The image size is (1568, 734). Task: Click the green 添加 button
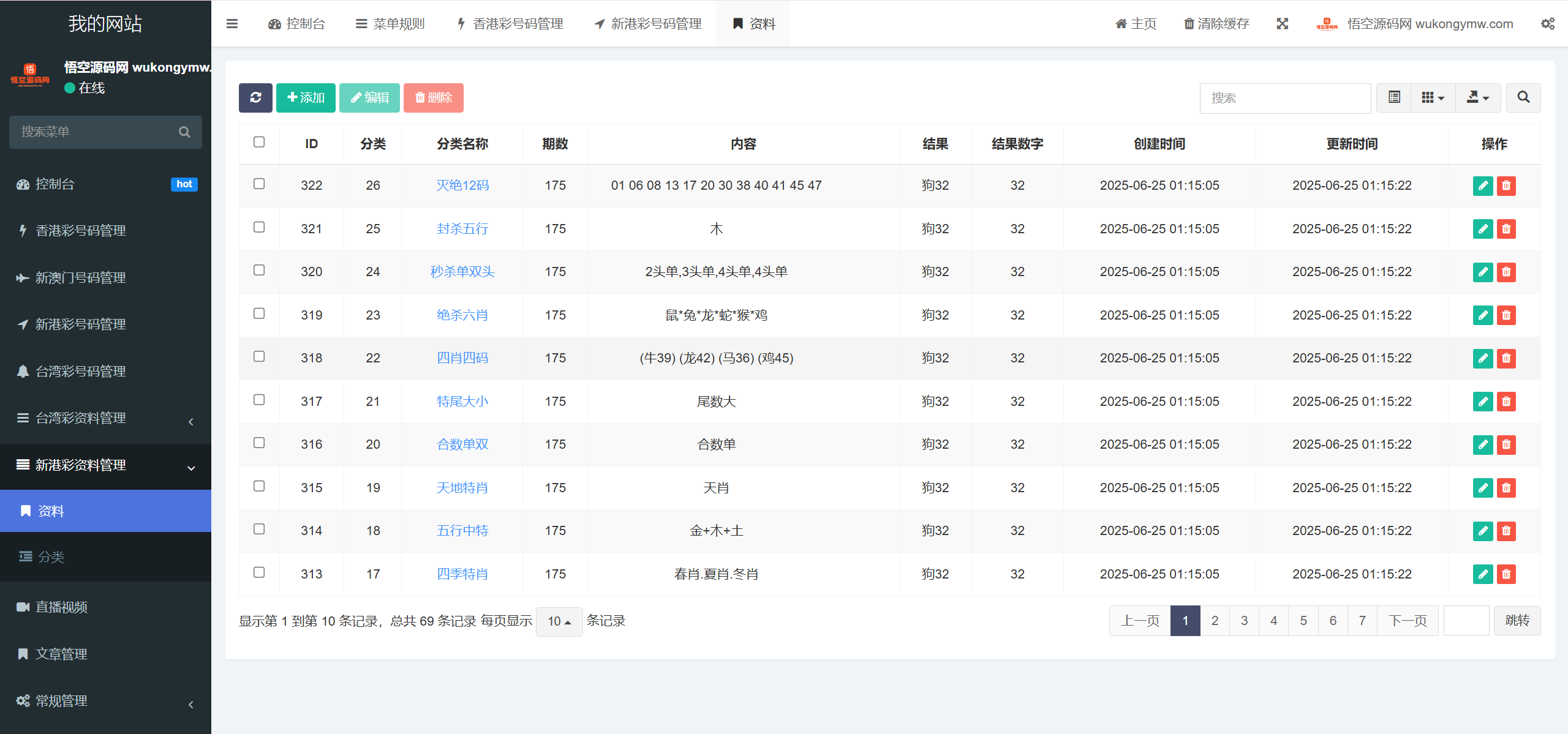306,98
